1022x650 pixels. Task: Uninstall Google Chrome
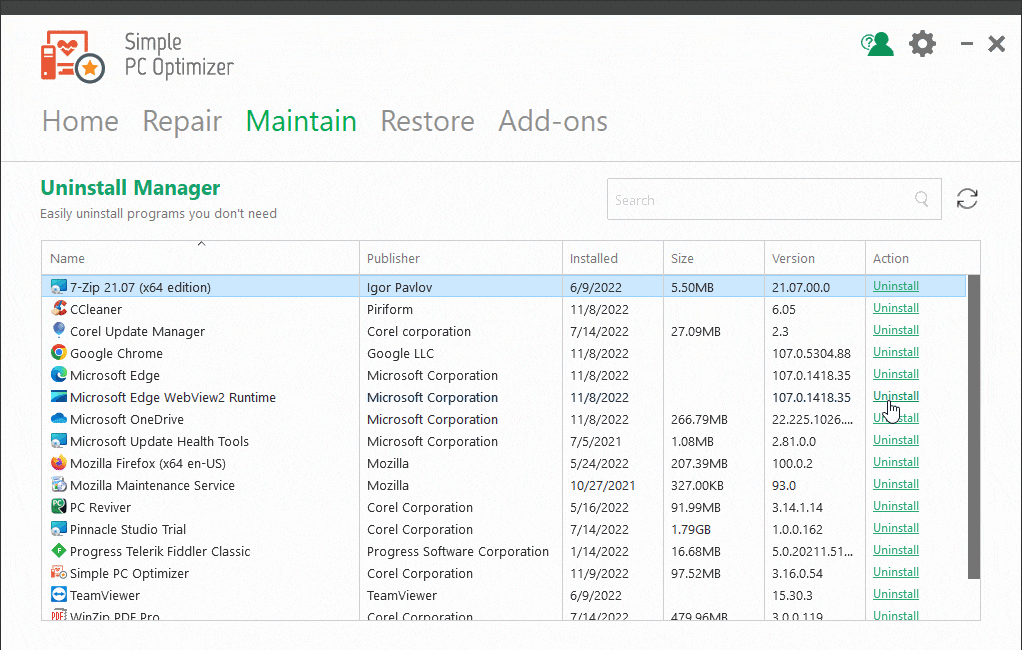pyautogui.click(x=896, y=352)
